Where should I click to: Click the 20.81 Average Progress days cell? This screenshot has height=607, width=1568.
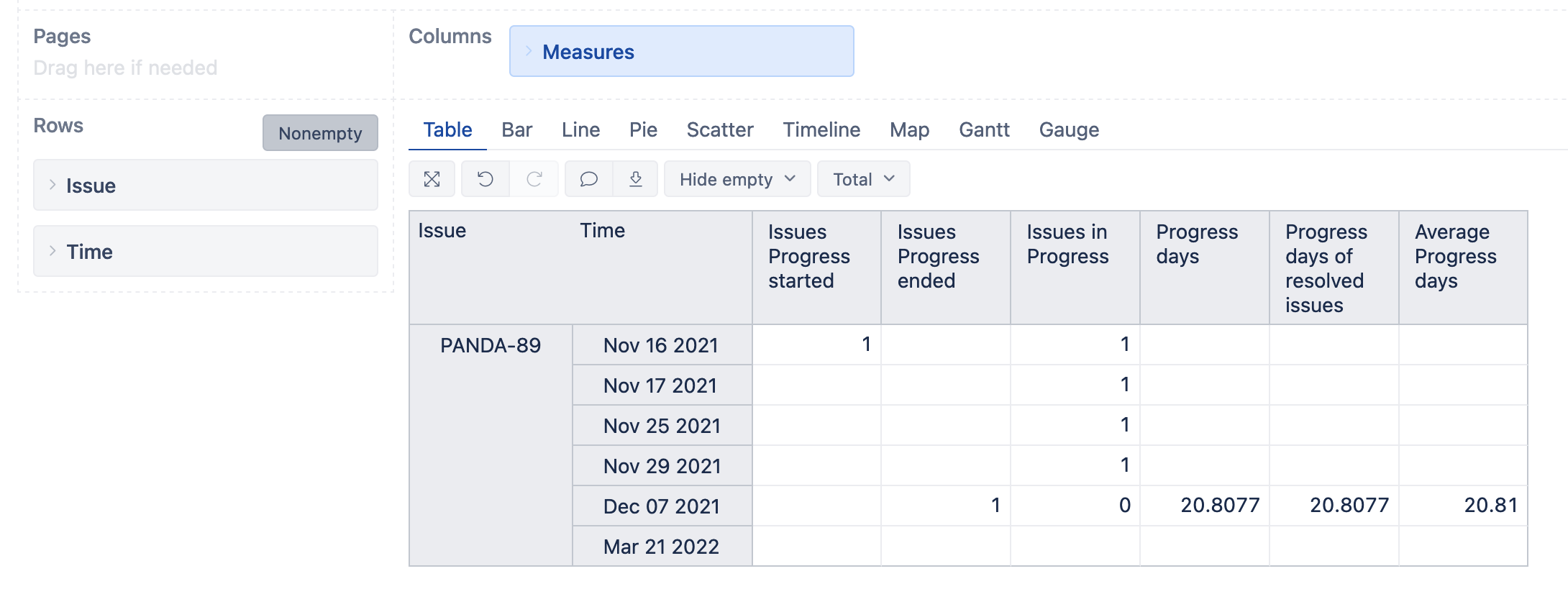pyautogui.click(x=1463, y=506)
